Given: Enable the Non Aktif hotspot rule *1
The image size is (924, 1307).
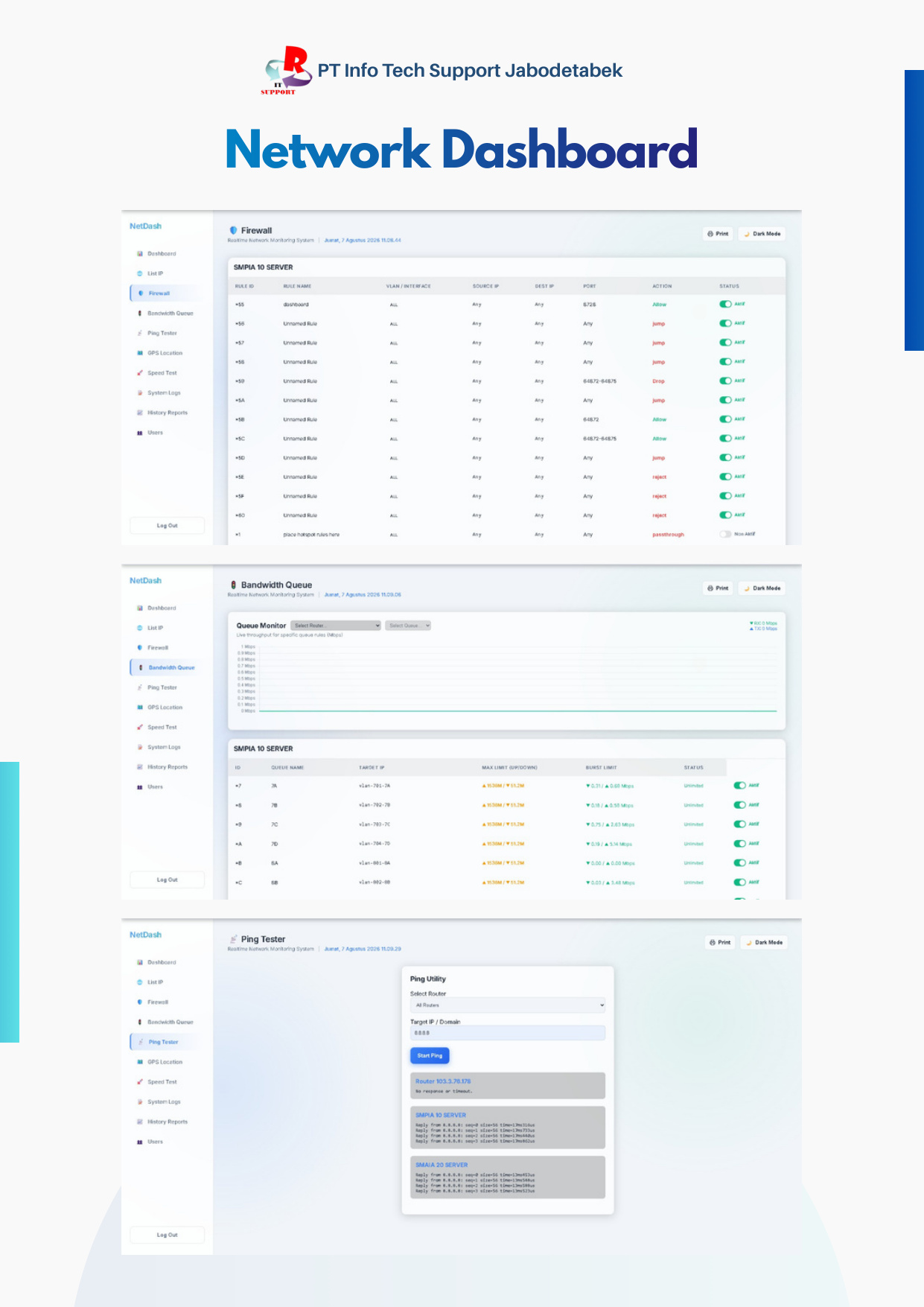Looking at the screenshot, I should 725,534.
